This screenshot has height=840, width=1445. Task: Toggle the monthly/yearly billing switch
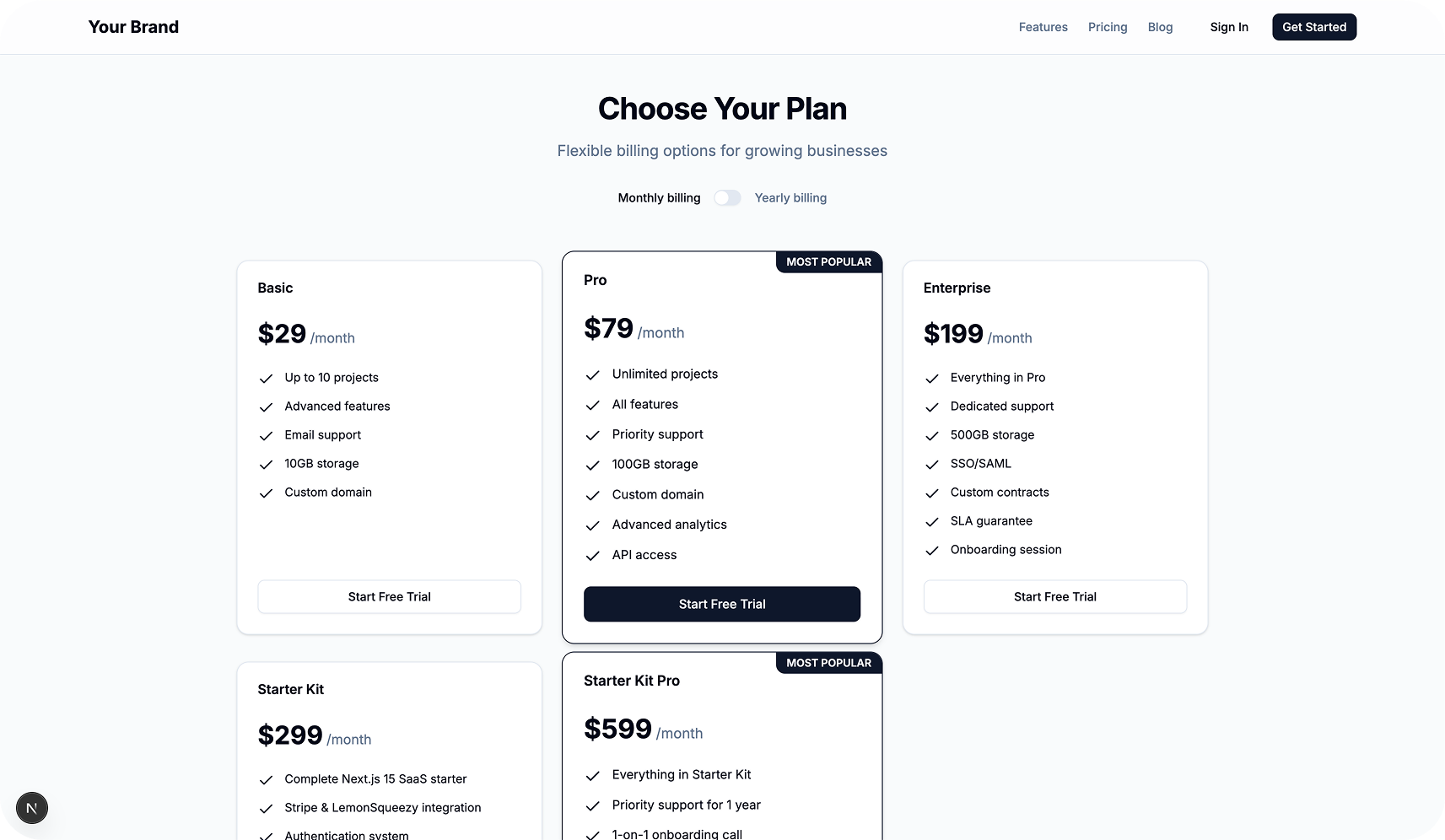coord(727,198)
